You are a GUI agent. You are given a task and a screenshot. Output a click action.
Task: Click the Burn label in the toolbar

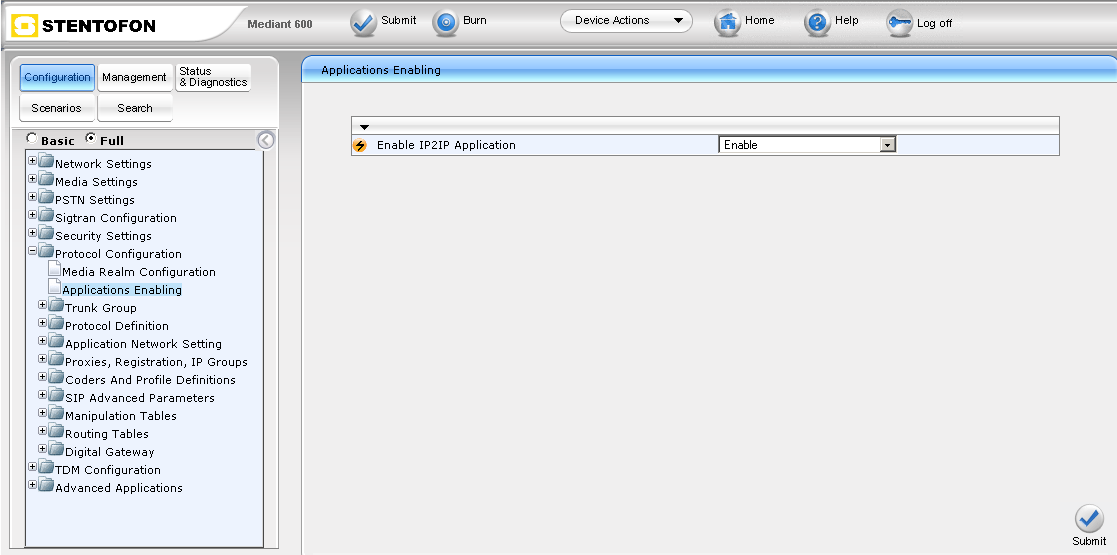tap(474, 20)
